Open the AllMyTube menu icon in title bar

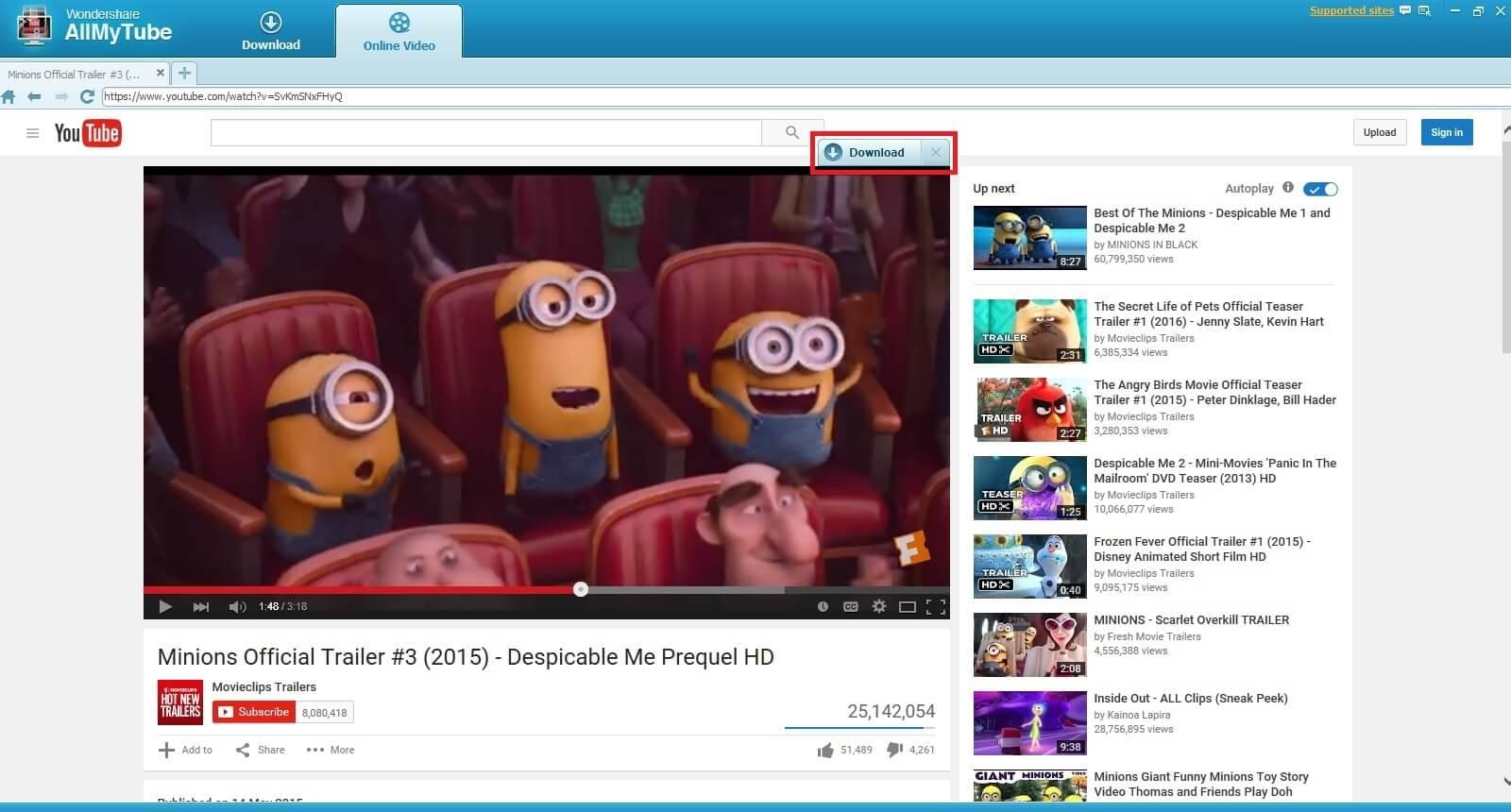(x=1425, y=10)
